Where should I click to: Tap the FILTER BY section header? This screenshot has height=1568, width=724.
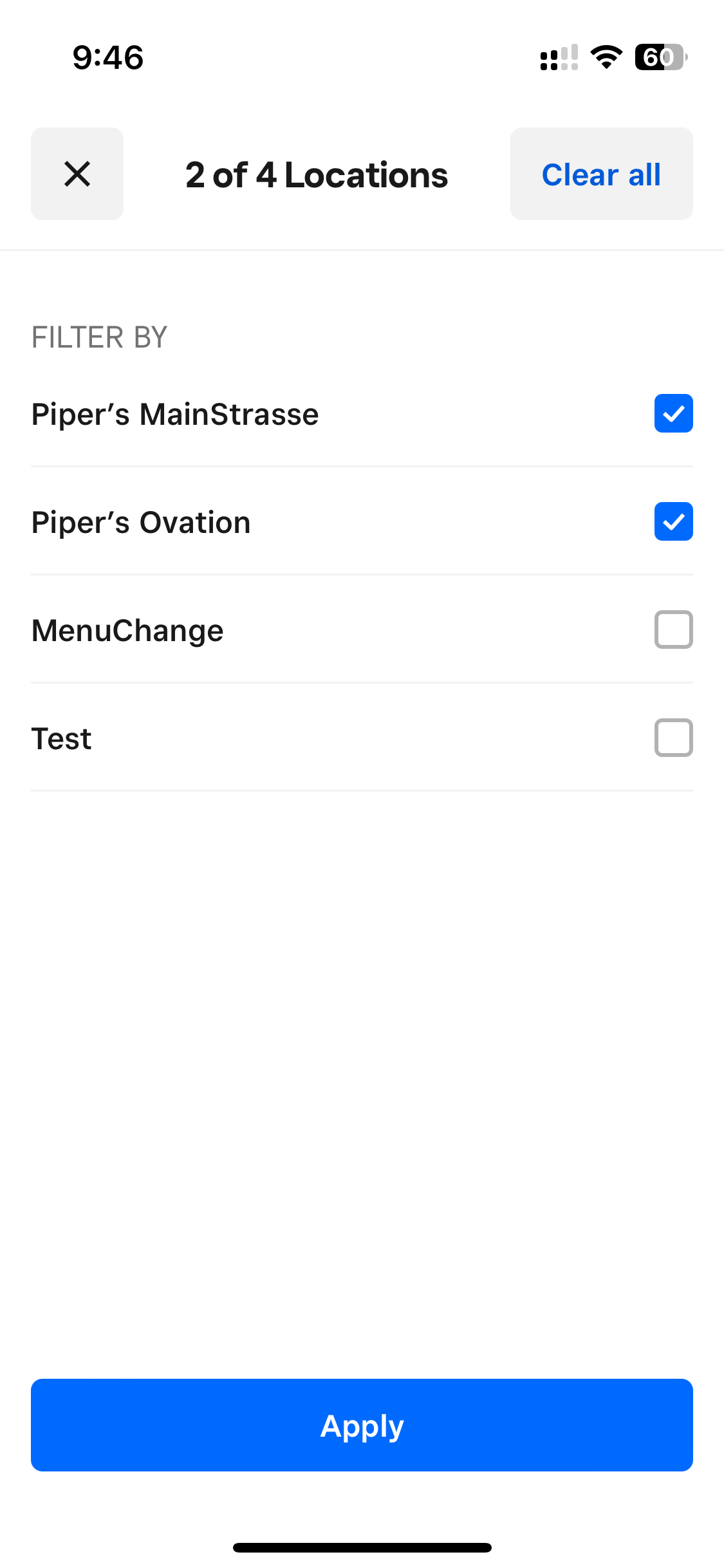[100, 337]
